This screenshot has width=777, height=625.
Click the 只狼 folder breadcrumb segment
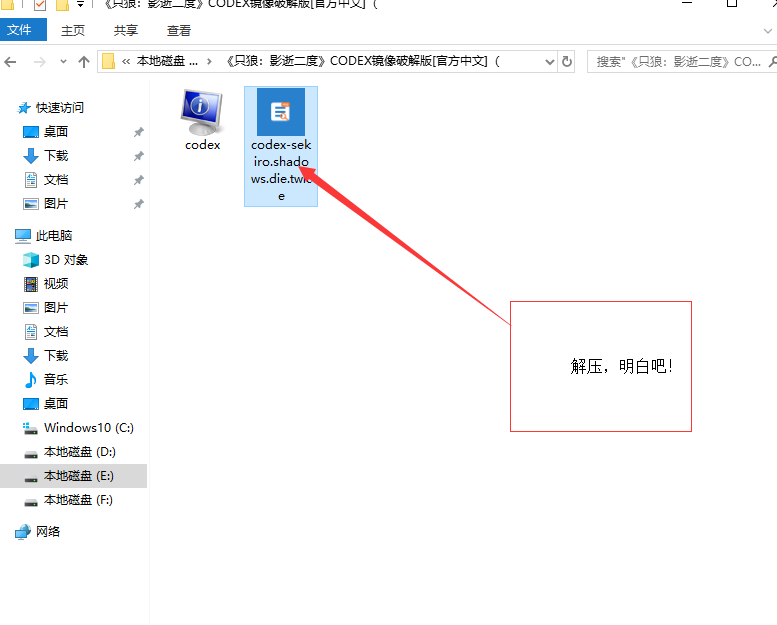click(363, 61)
